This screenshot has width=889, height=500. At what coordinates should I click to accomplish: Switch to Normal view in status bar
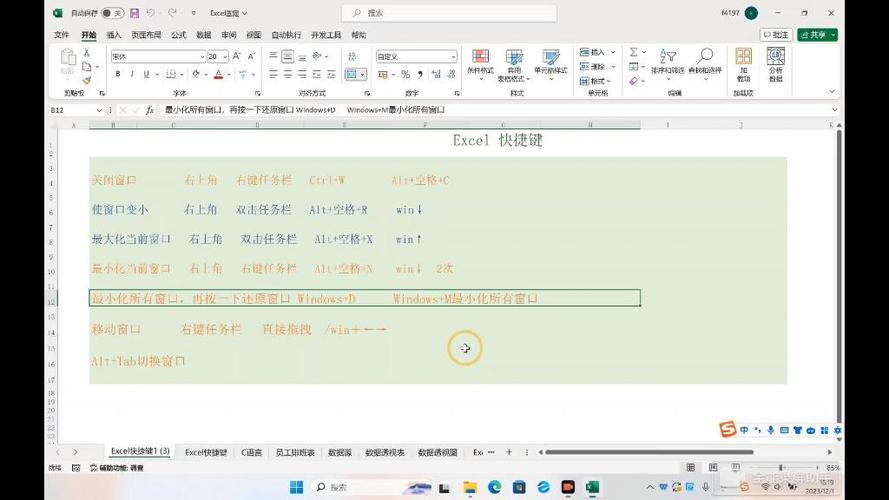pos(691,468)
